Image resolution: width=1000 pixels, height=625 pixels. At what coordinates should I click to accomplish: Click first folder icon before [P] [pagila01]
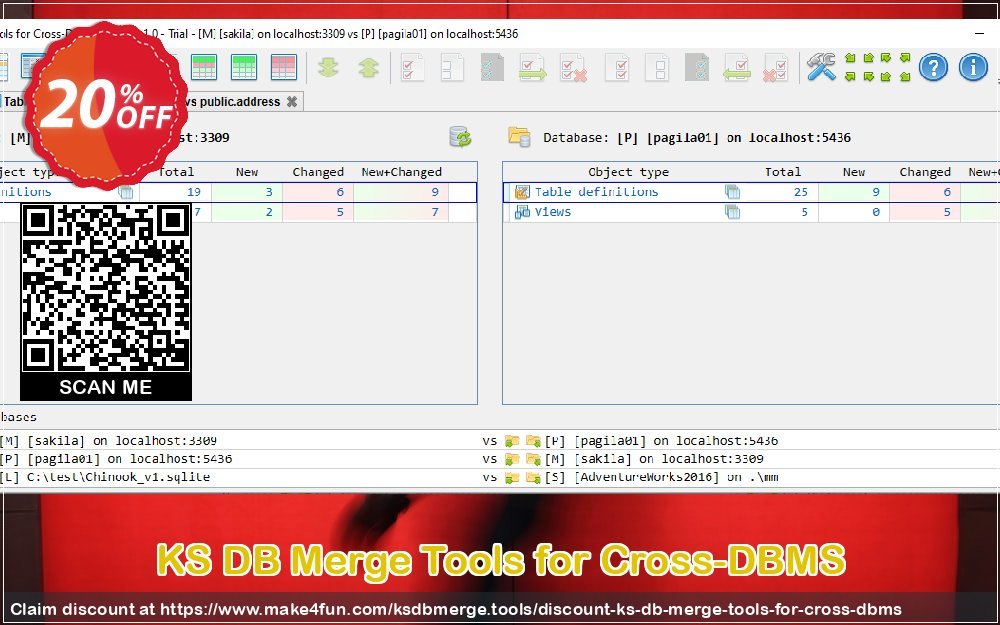coord(511,441)
